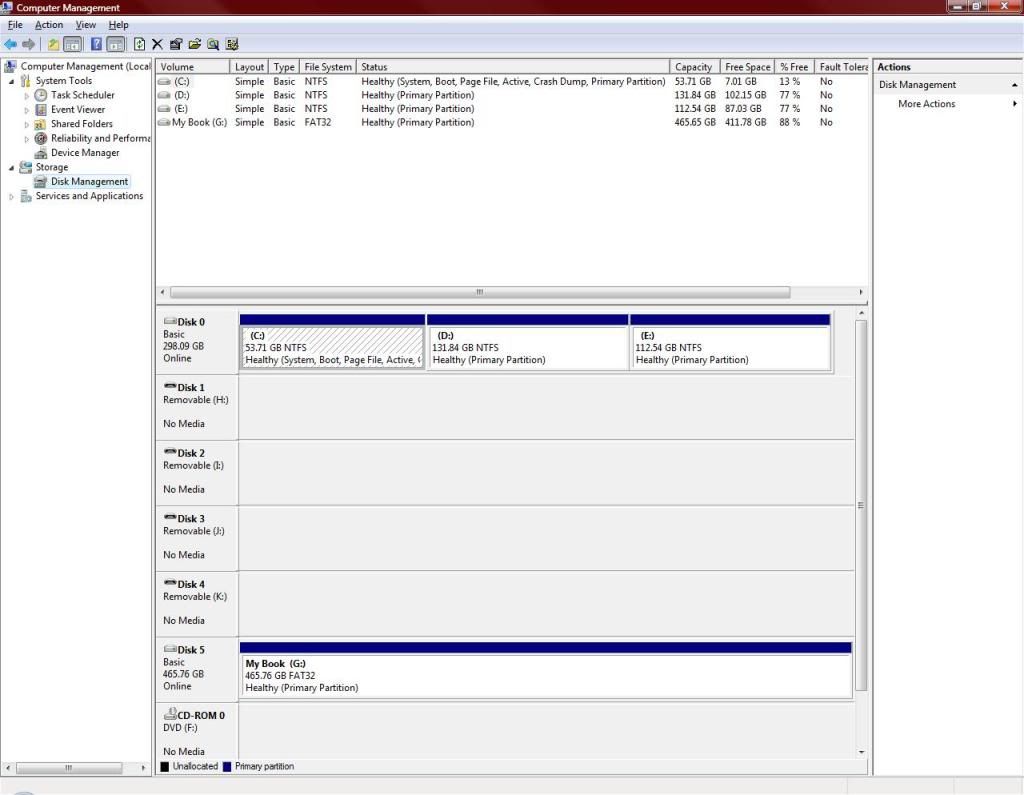
Task: Click the magnifier Find toolbar icon
Action: coord(213,44)
